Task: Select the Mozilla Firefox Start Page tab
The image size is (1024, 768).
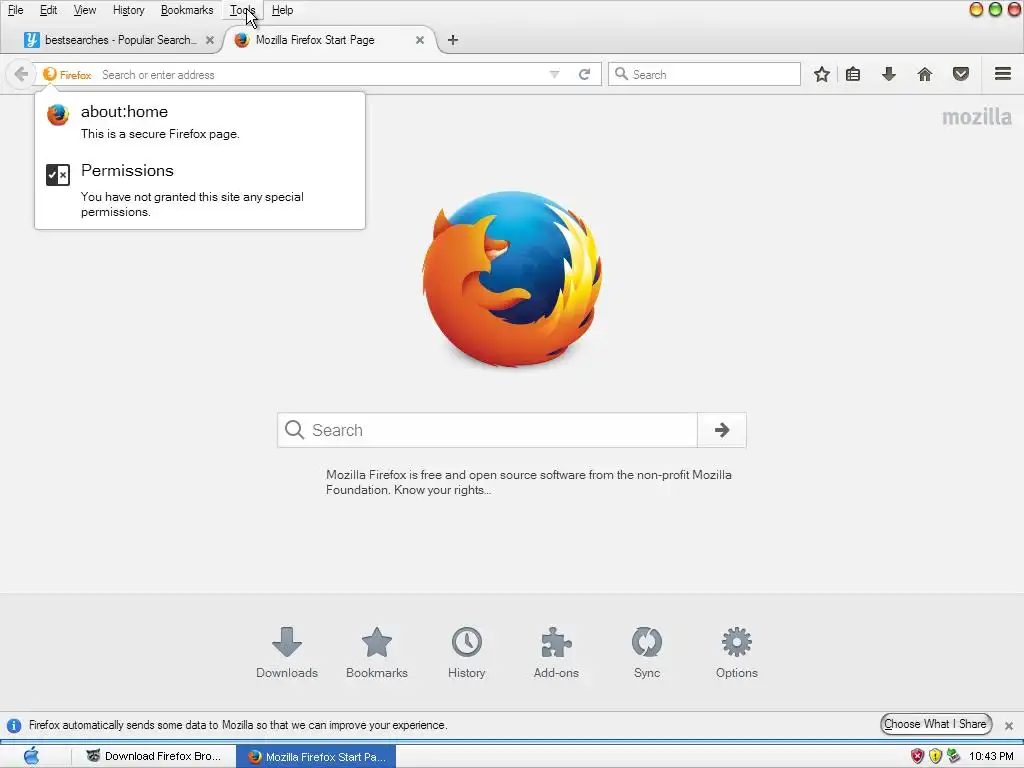Action: 315,40
